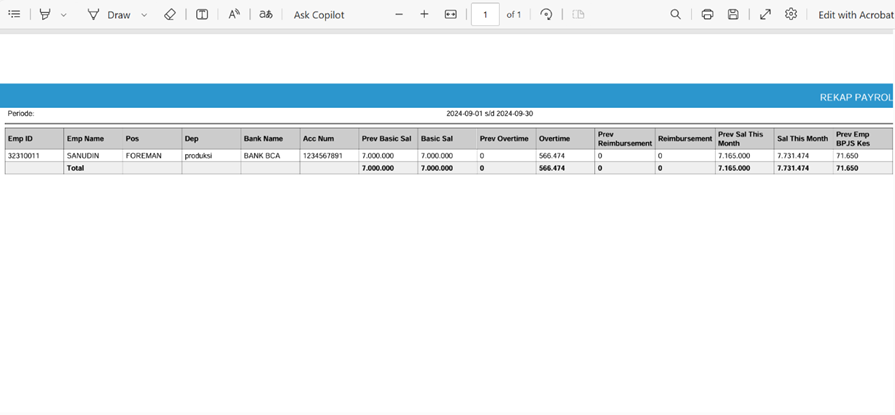Open Find in document
This screenshot has width=895, height=415.
tap(675, 15)
